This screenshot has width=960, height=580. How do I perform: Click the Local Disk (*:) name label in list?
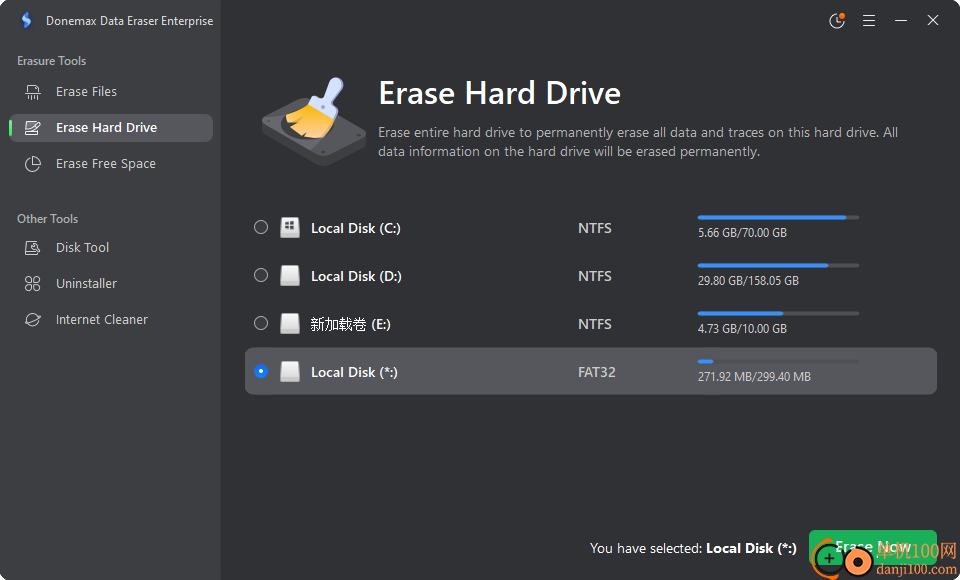pyautogui.click(x=354, y=372)
